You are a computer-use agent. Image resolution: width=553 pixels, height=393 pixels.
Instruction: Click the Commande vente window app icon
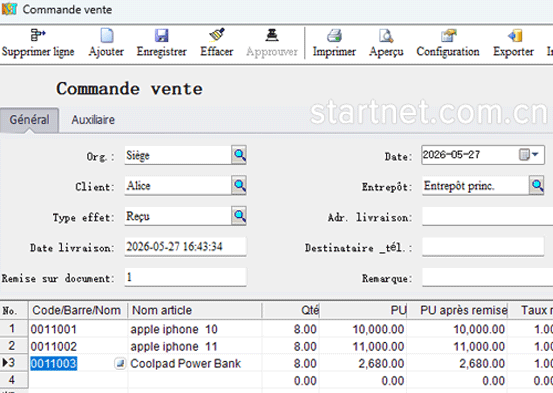(x=9, y=9)
